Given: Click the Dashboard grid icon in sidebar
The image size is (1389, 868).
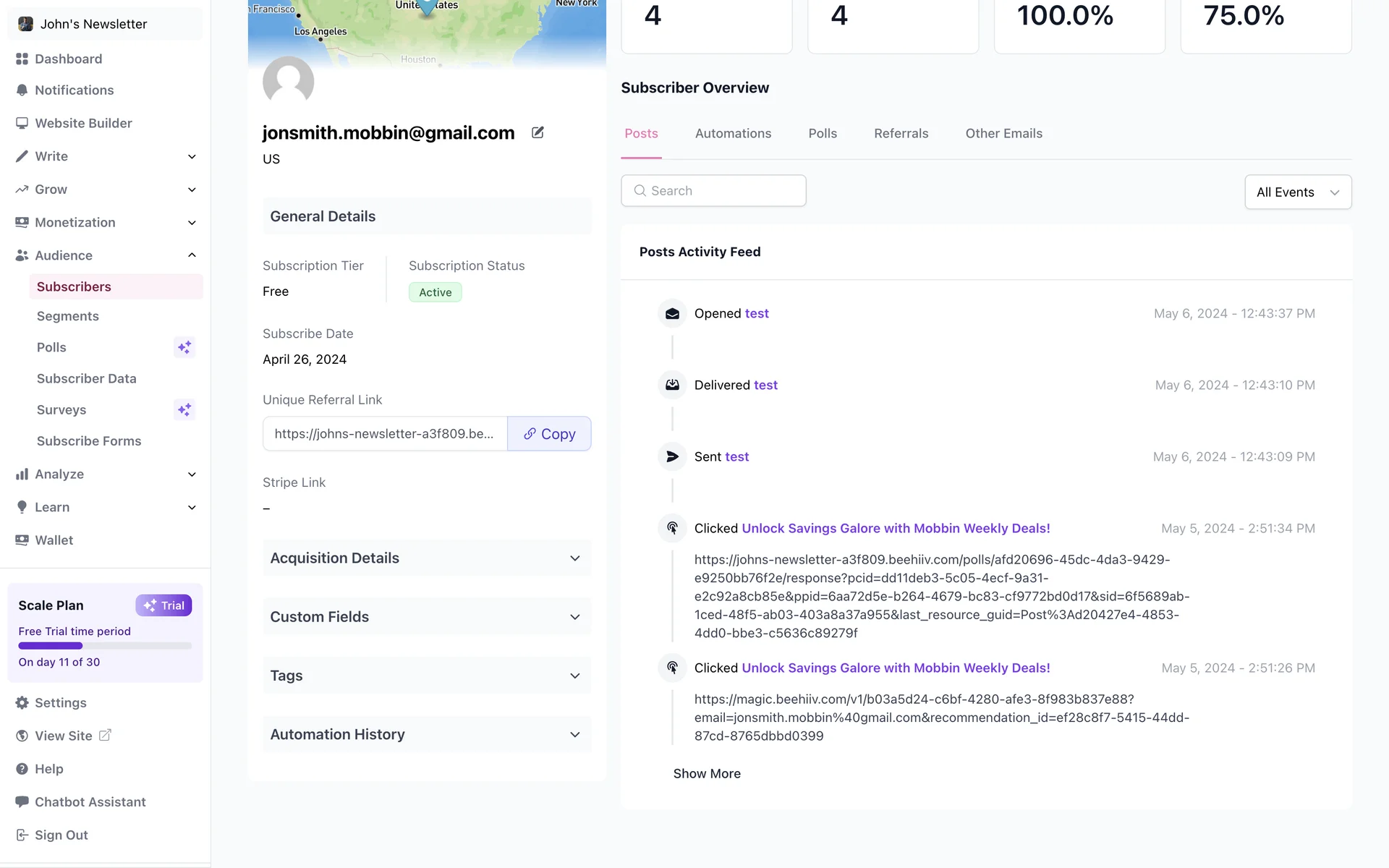Looking at the screenshot, I should point(22,59).
